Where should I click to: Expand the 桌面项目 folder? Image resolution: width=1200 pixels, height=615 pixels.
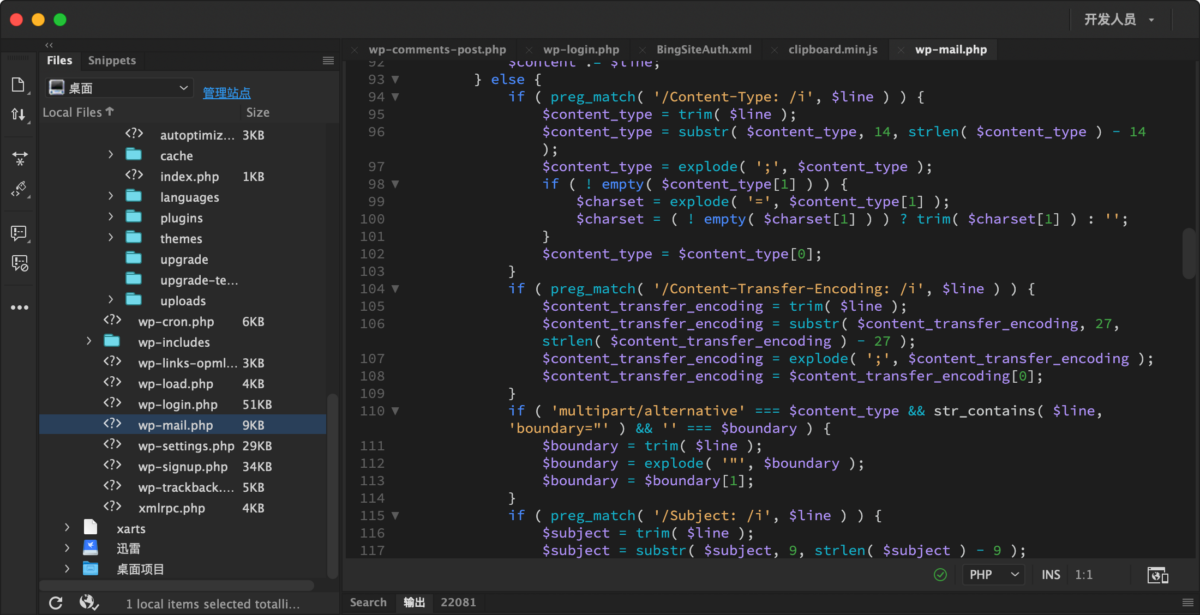click(x=67, y=569)
